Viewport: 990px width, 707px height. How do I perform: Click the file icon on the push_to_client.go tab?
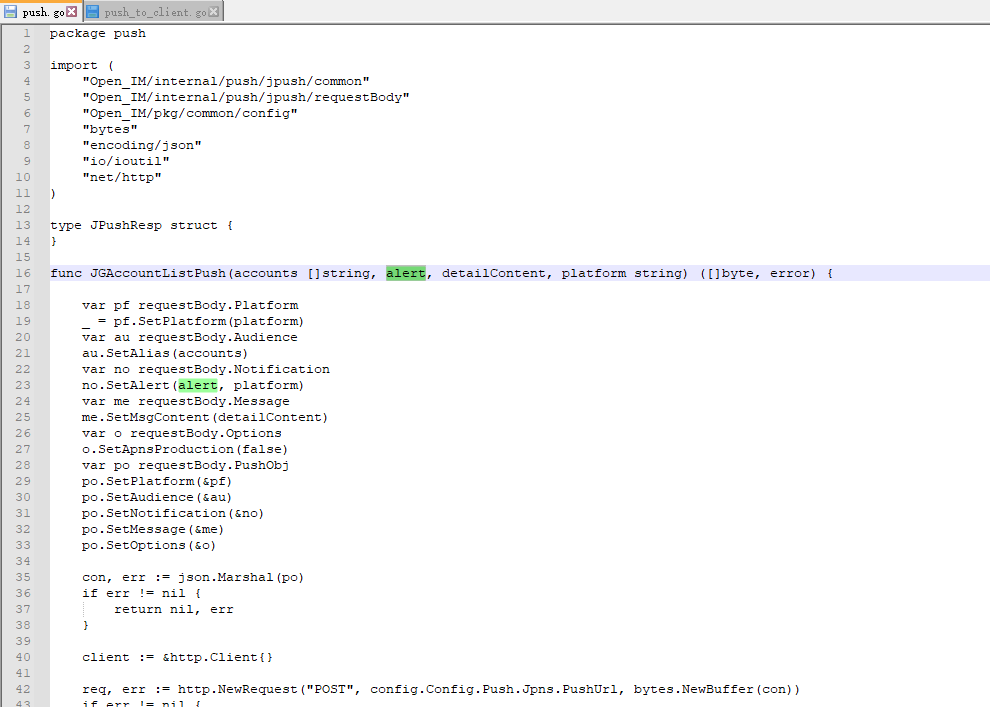(x=92, y=12)
